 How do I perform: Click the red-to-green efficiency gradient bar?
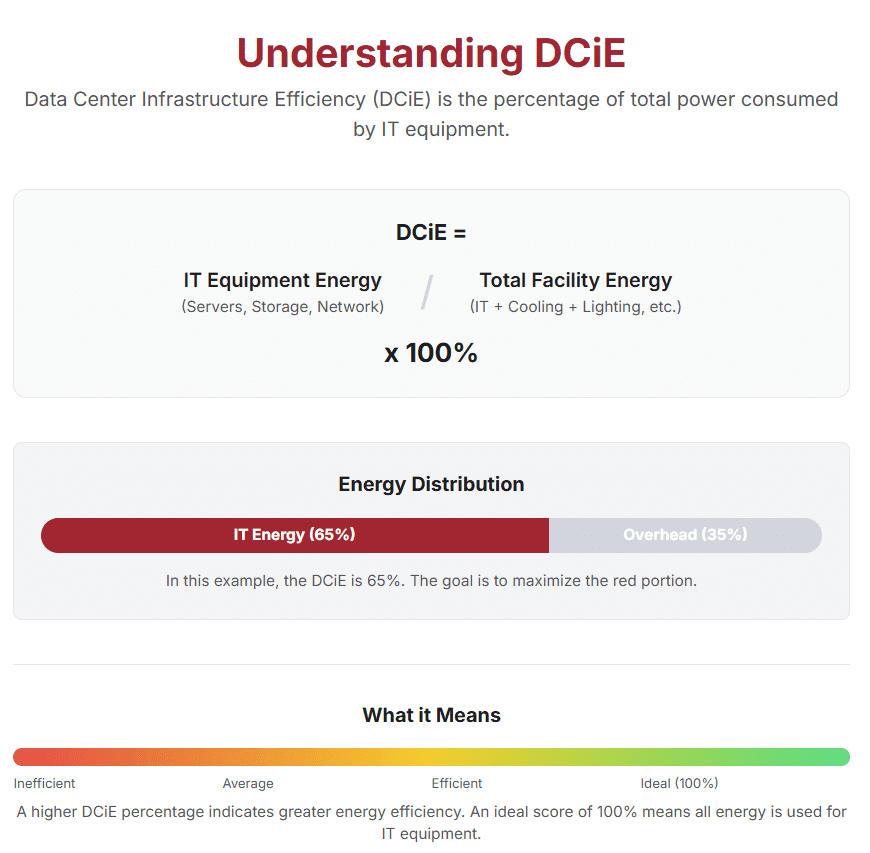[431, 757]
